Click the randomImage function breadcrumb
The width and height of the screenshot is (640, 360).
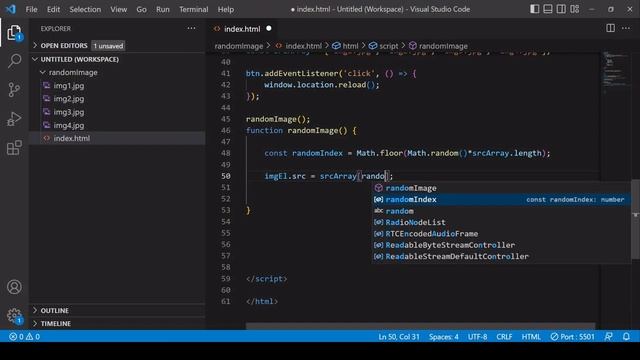(438, 46)
